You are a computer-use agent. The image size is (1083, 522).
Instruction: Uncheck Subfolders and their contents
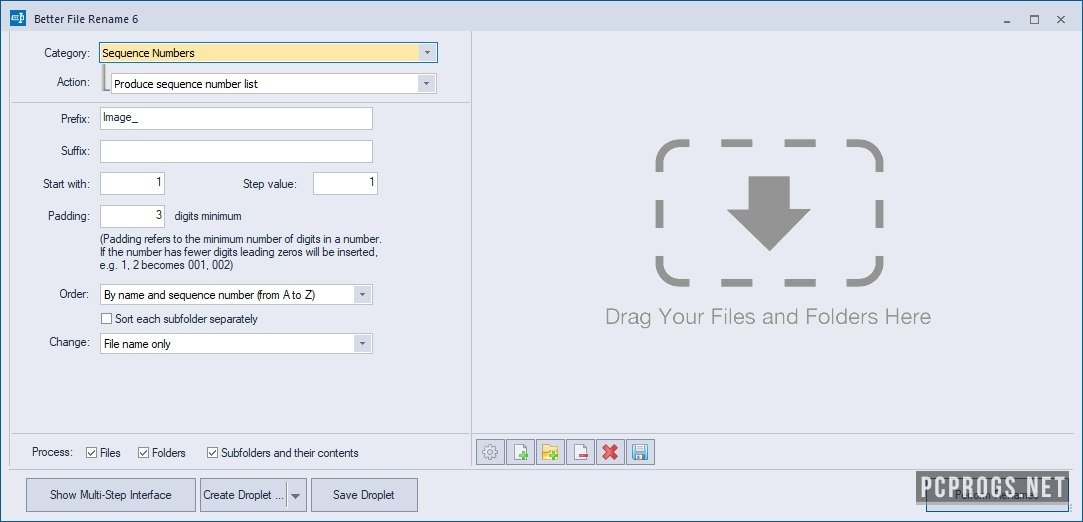coord(212,453)
